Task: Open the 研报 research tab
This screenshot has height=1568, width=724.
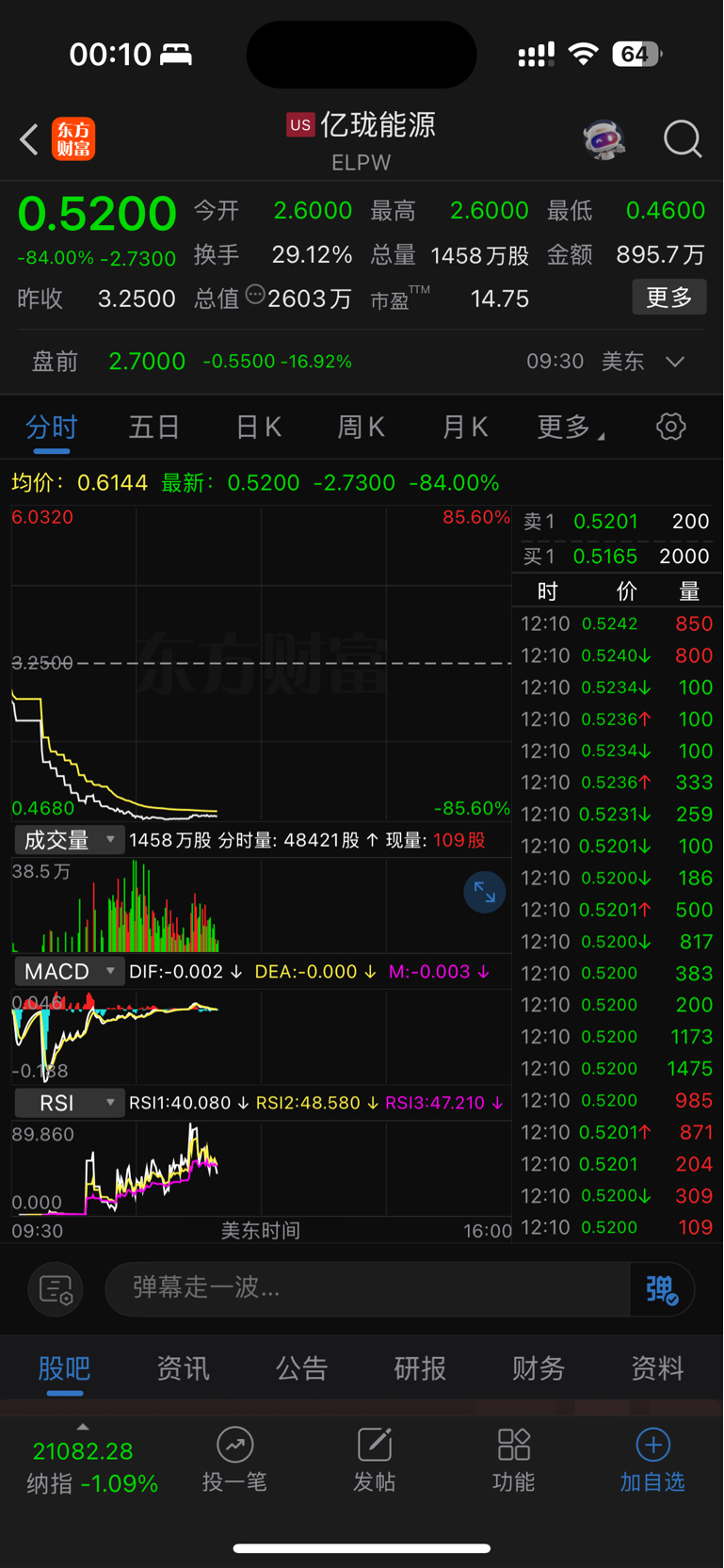Action: coord(420,1368)
